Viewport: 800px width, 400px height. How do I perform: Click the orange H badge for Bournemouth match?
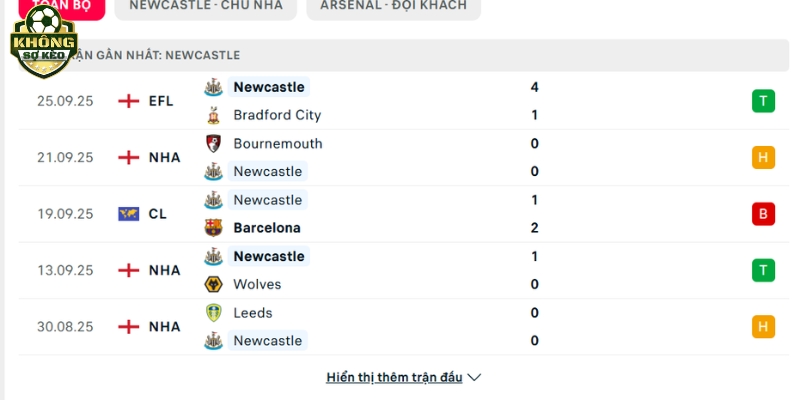[763, 158]
